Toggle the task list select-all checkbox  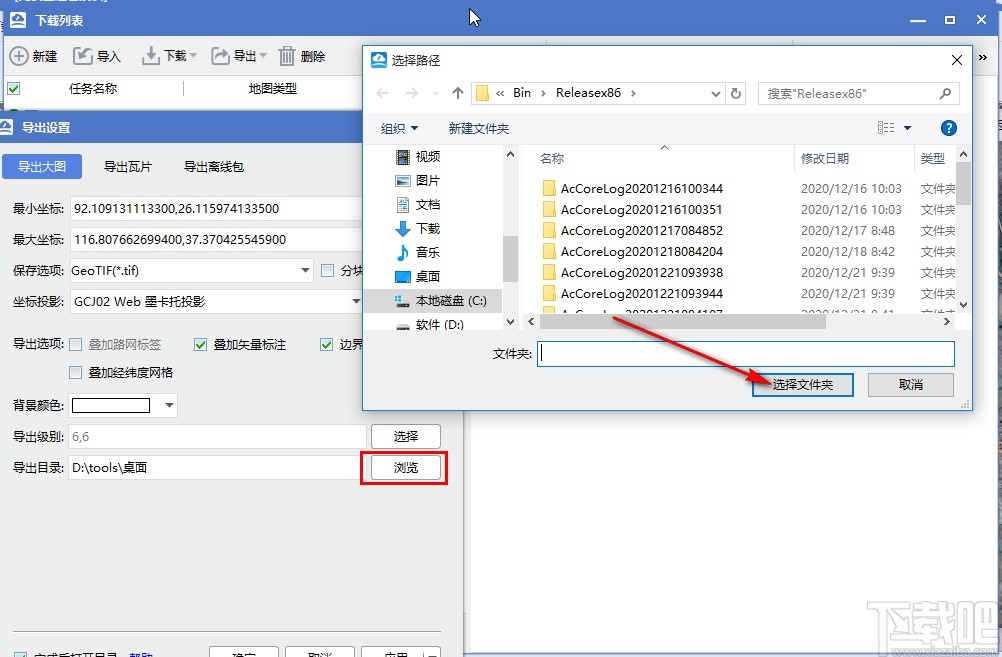(13, 88)
